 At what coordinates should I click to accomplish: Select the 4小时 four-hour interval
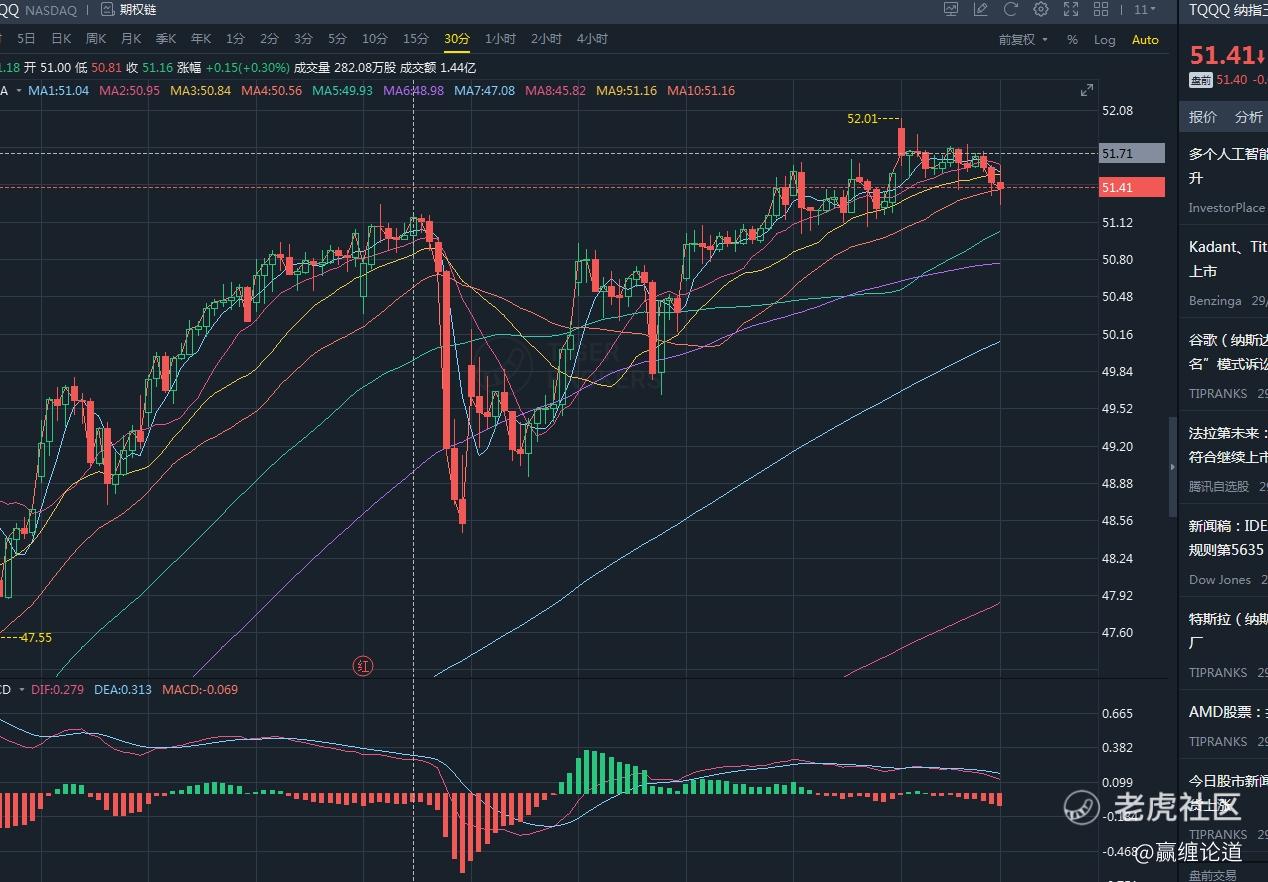point(592,39)
